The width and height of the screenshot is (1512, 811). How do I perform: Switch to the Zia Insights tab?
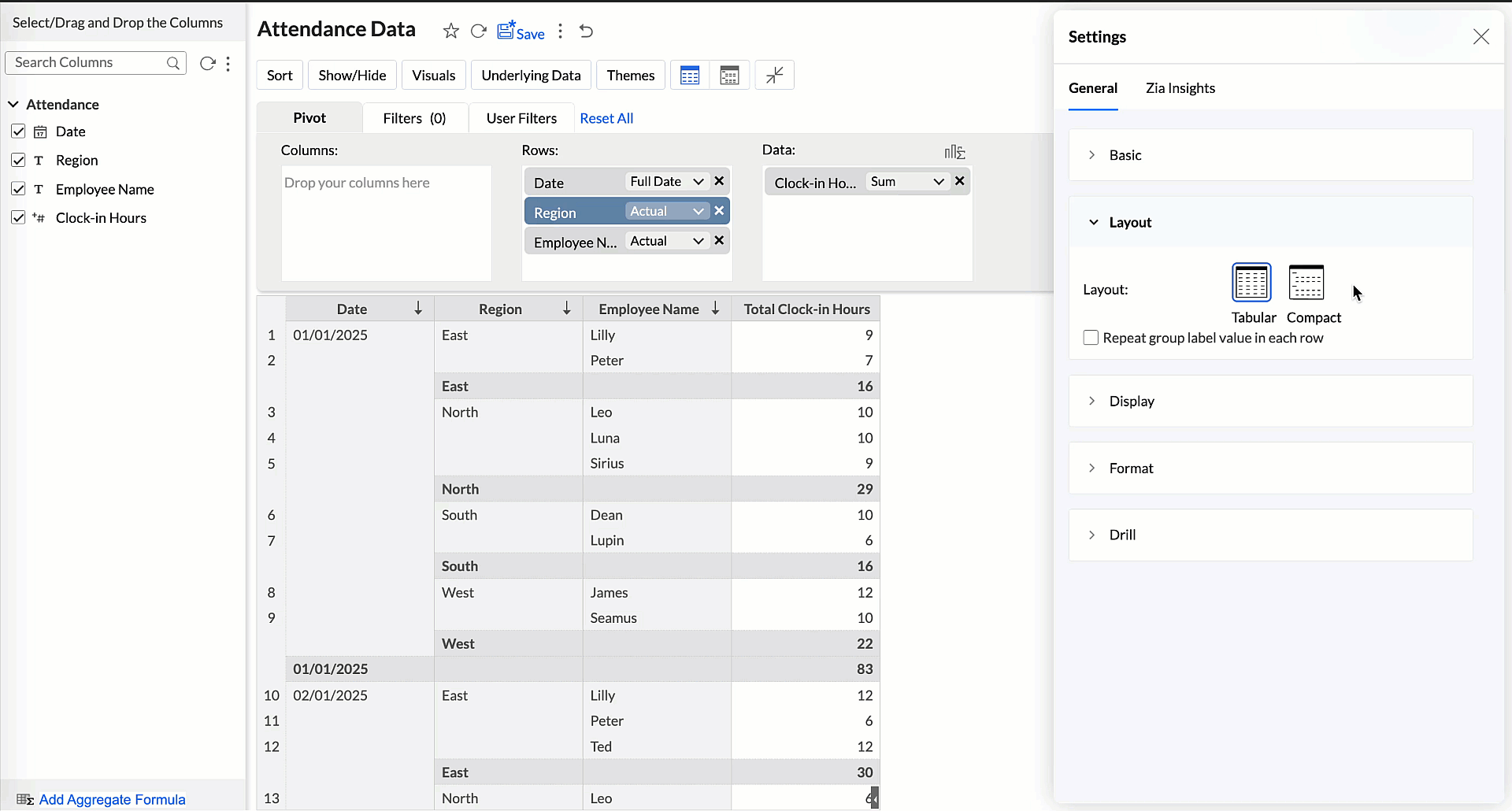[x=1180, y=88]
